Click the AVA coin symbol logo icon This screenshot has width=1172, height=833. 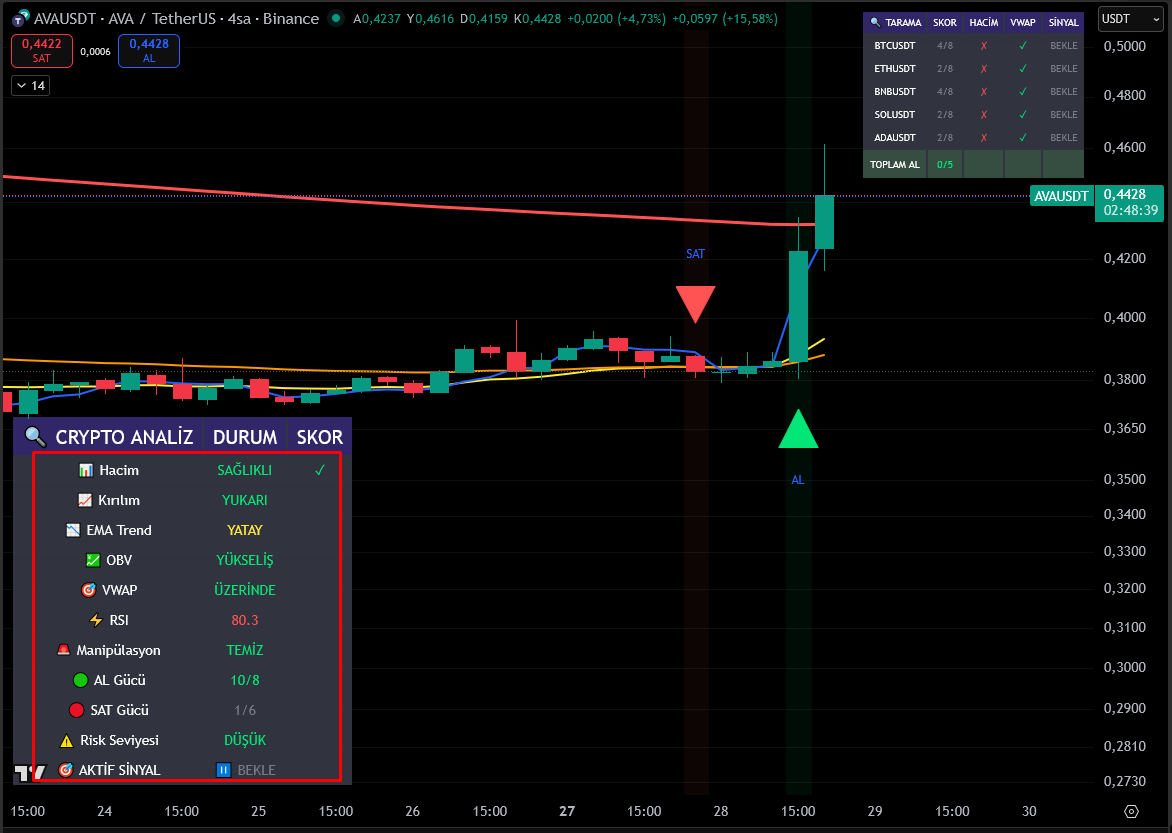(21, 19)
